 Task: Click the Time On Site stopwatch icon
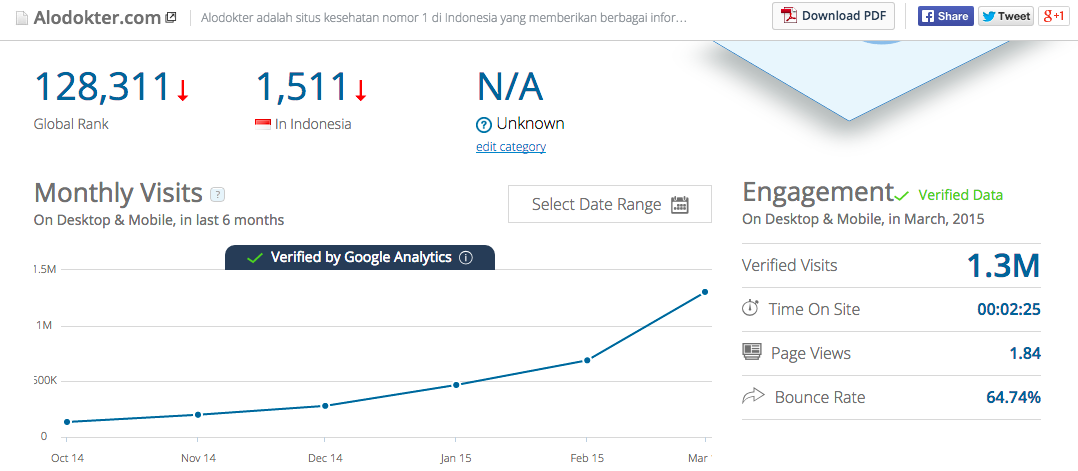[750, 308]
